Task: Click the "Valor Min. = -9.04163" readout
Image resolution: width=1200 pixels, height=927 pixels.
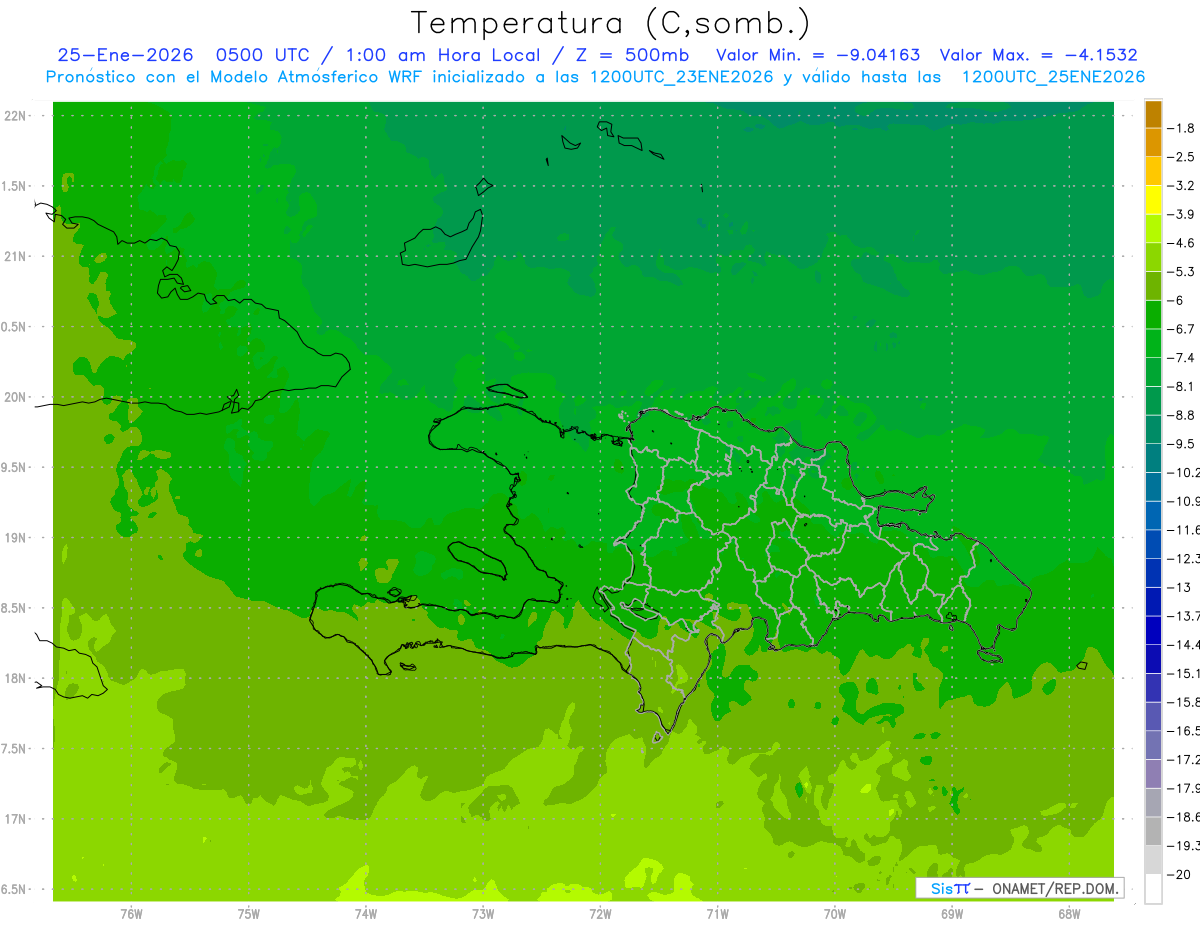Action: tap(818, 55)
